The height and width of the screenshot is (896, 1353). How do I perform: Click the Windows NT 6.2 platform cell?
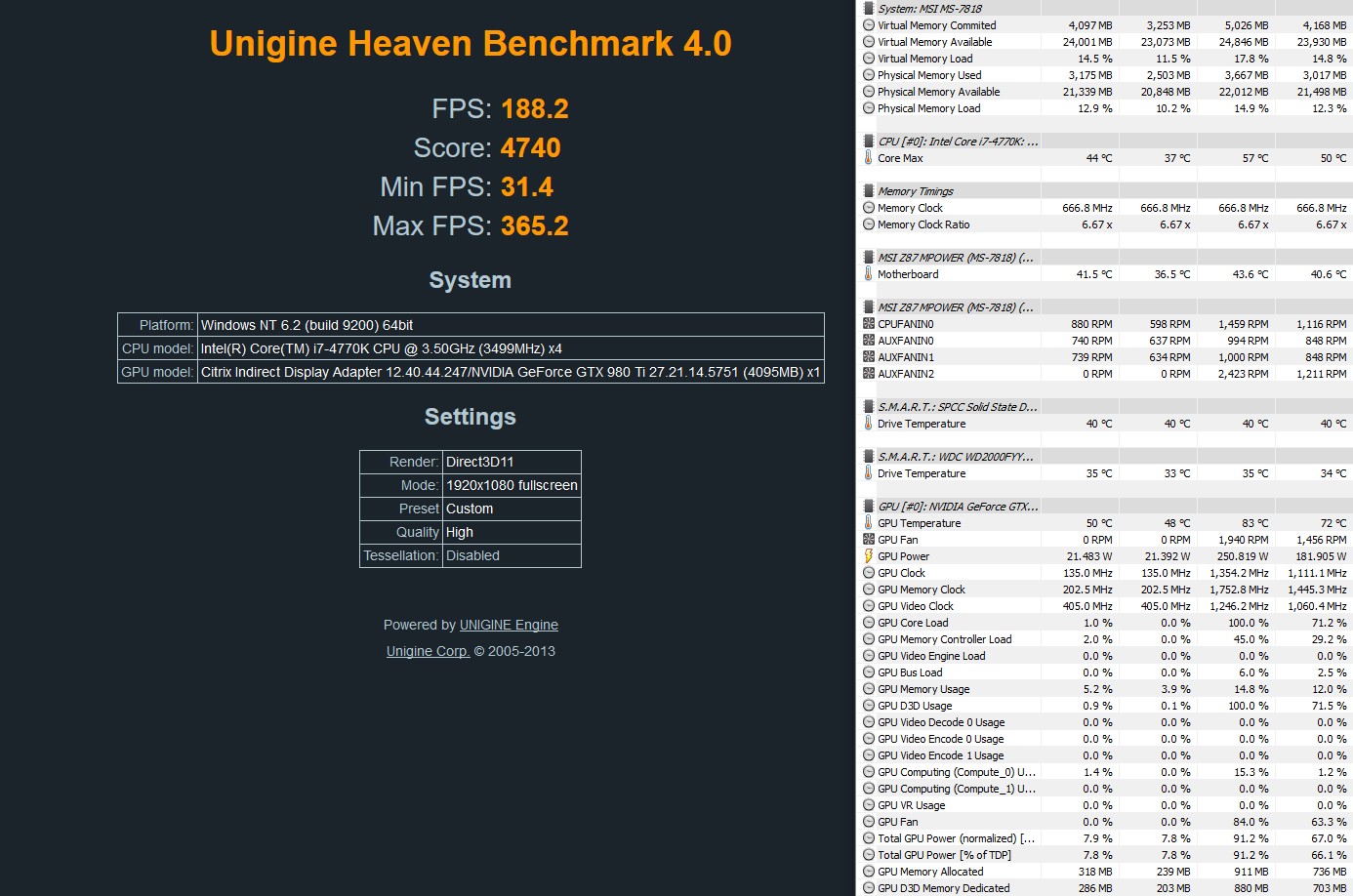click(511, 325)
